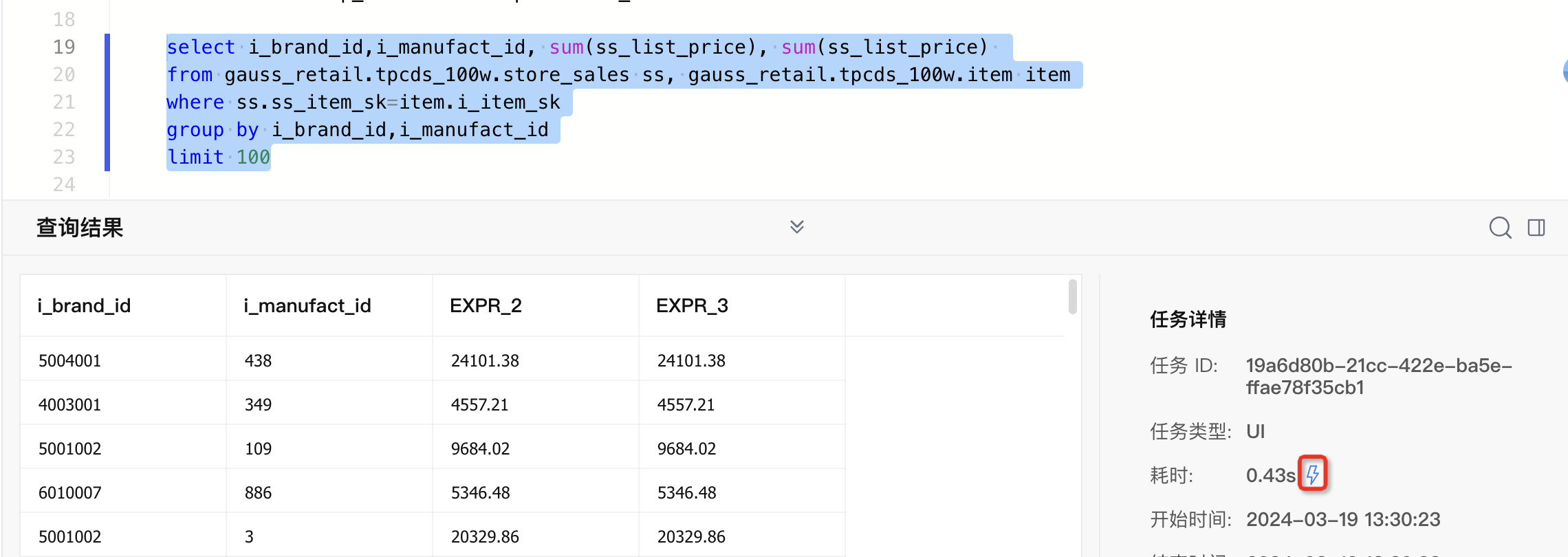This screenshot has height=557, width=1568.
Task: Click the results table vertical scrollbar
Action: (x=1072, y=297)
